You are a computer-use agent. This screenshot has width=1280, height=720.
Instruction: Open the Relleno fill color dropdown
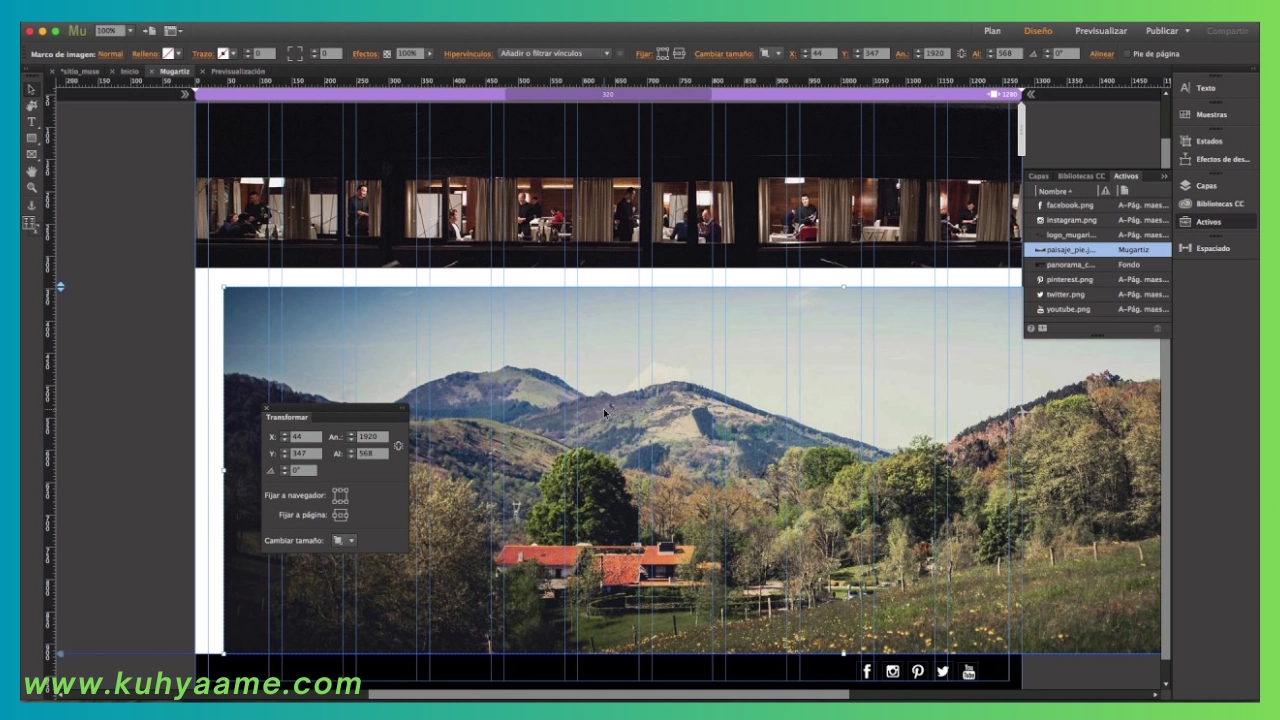179,54
